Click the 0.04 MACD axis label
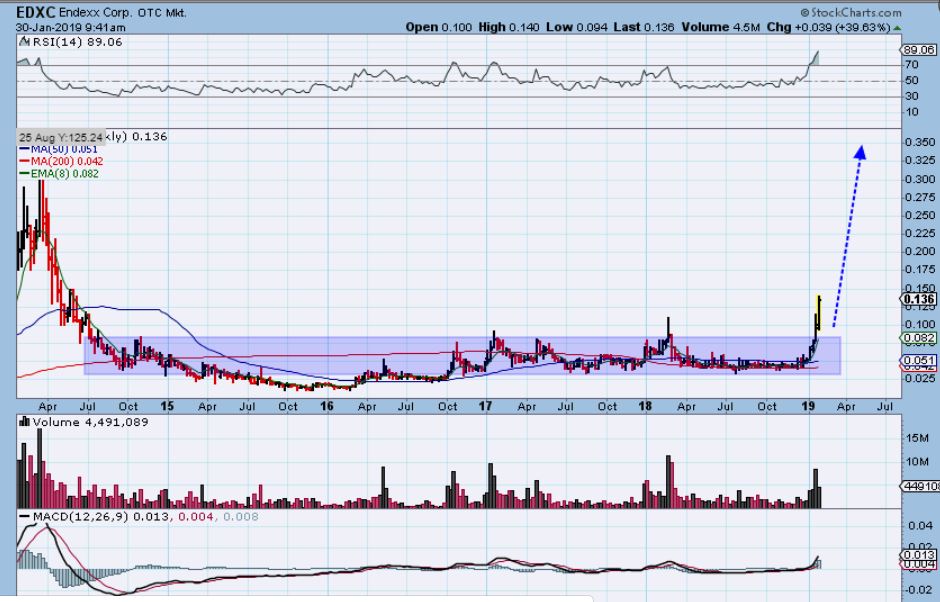Screen dimensions: 940x602 pyautogui.click(x=920, y=526)
